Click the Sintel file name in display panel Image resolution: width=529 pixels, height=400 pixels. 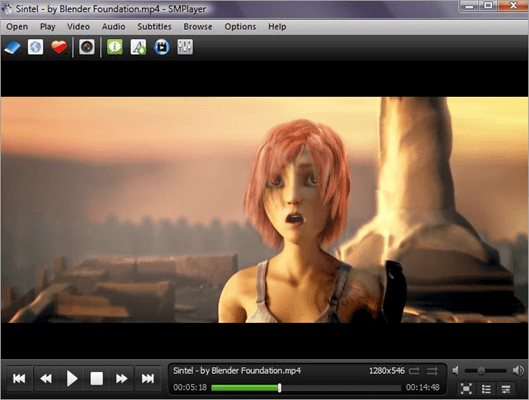click(237, 371)
